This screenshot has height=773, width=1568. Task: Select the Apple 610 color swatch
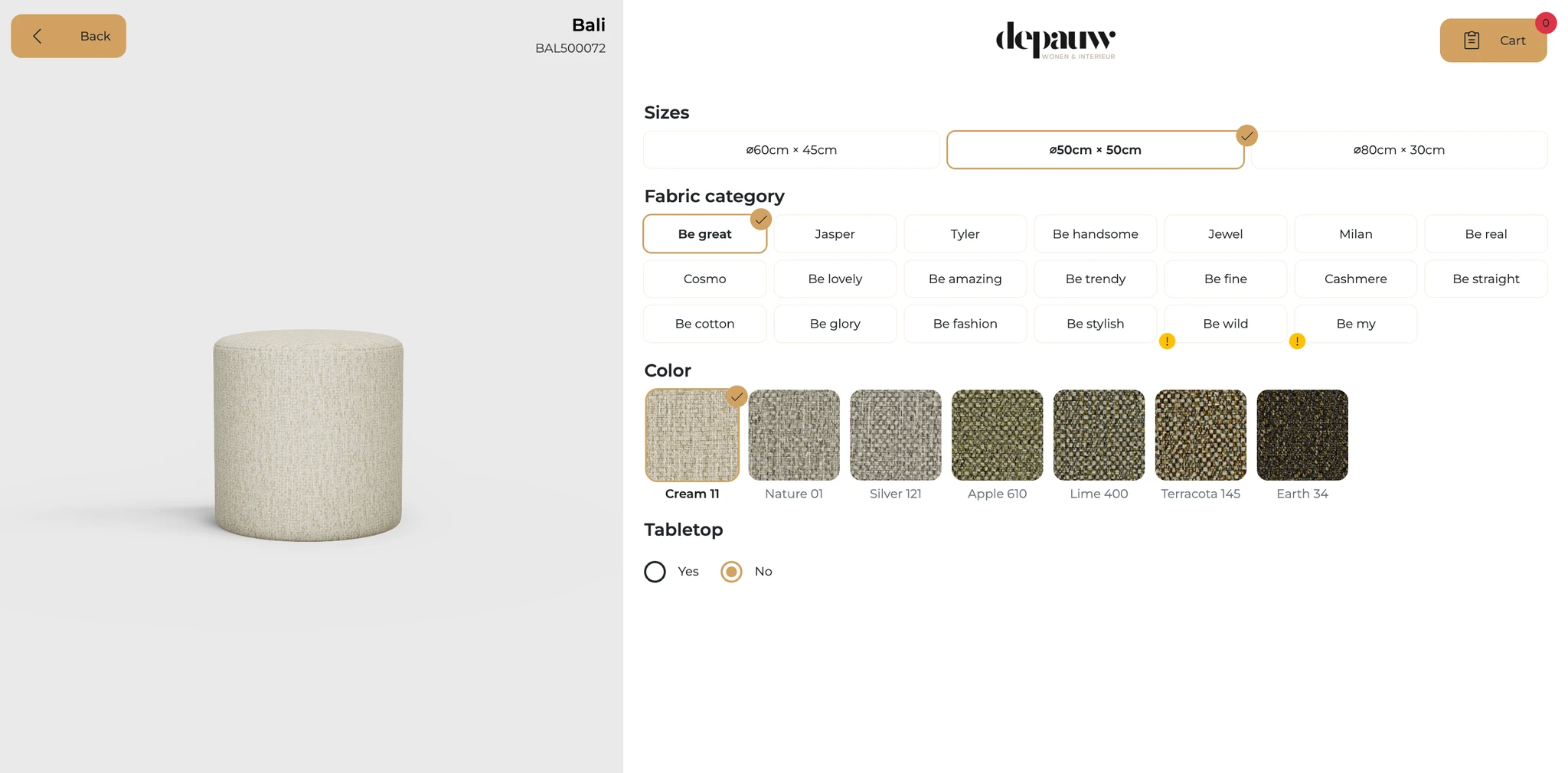(997, 435)
